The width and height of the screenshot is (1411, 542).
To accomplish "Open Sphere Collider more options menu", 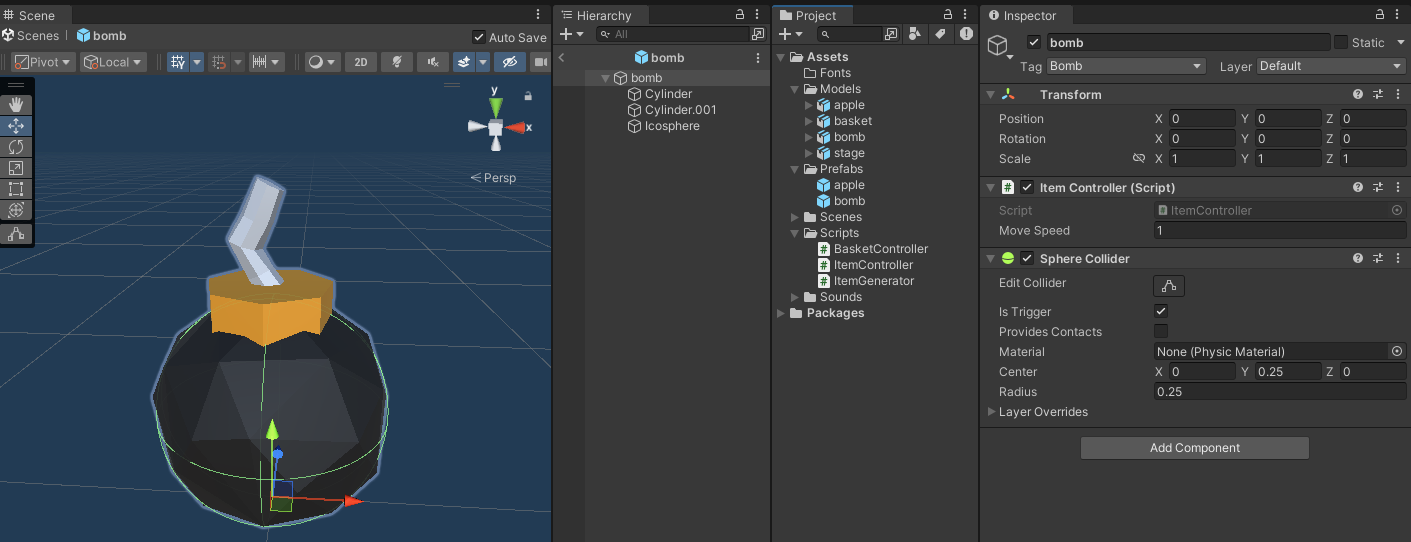I will point(1397,258).
